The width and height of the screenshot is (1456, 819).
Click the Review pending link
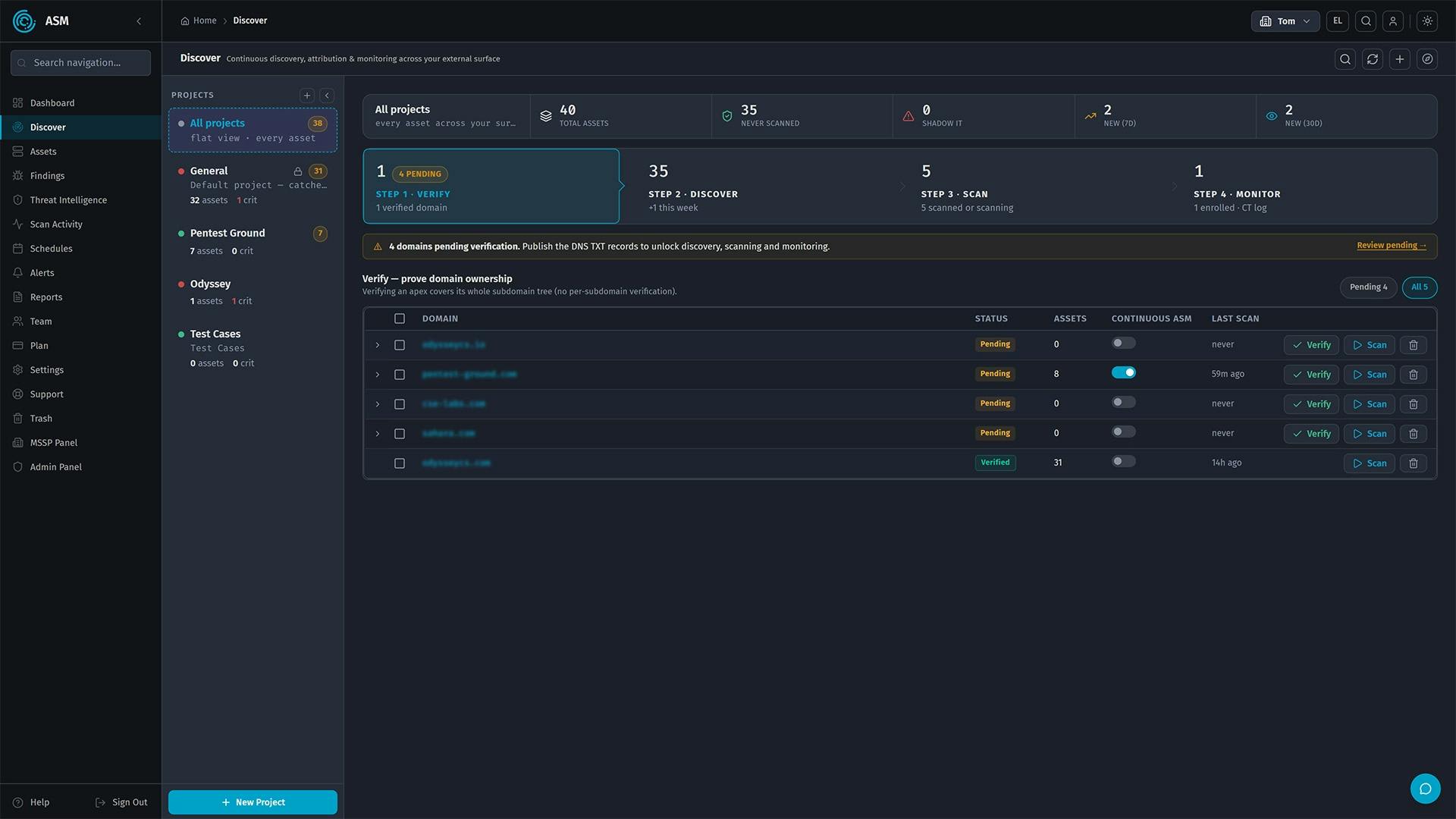(1391, 246)
